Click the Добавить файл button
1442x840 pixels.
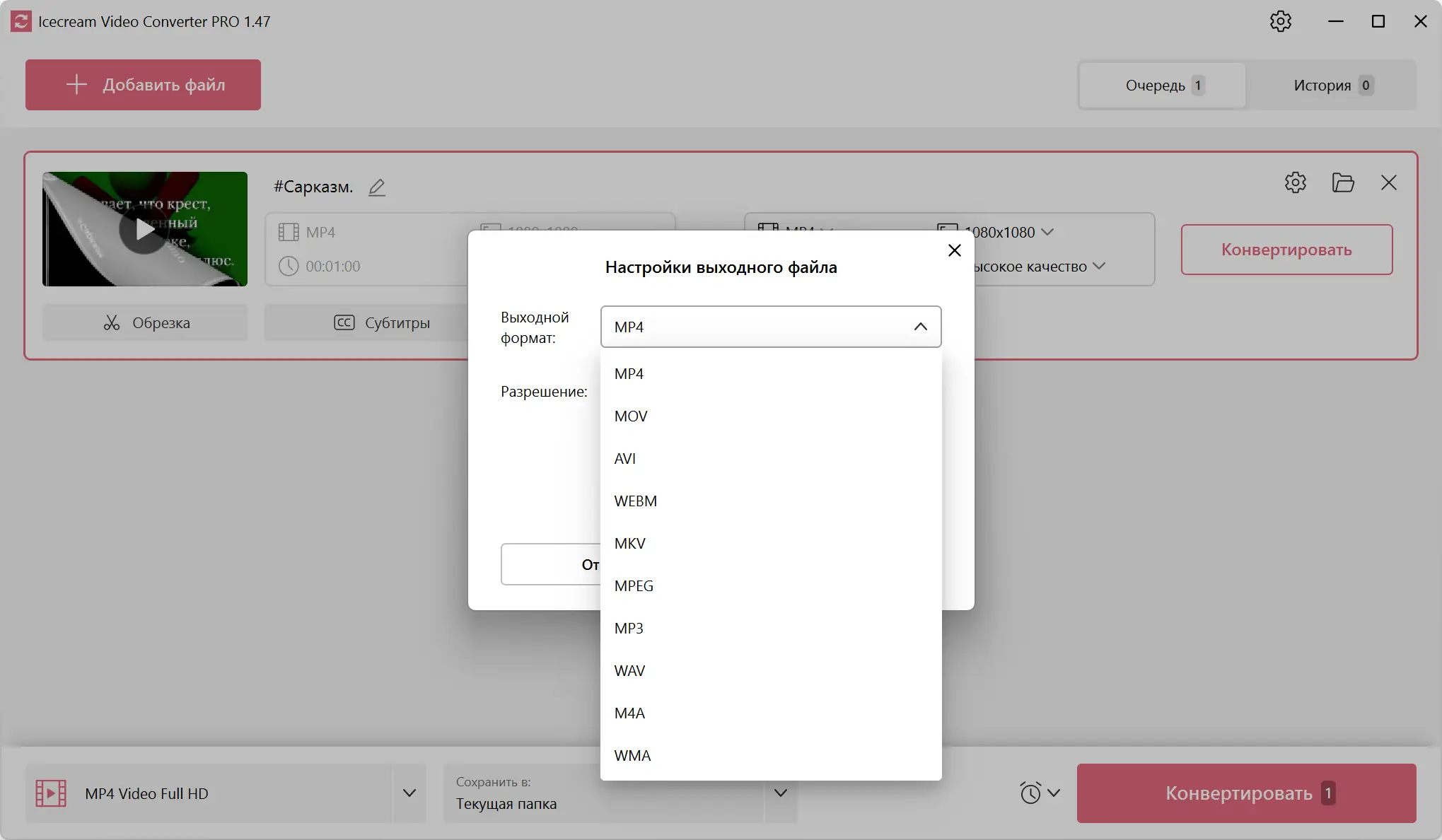(x=143, y=85)
